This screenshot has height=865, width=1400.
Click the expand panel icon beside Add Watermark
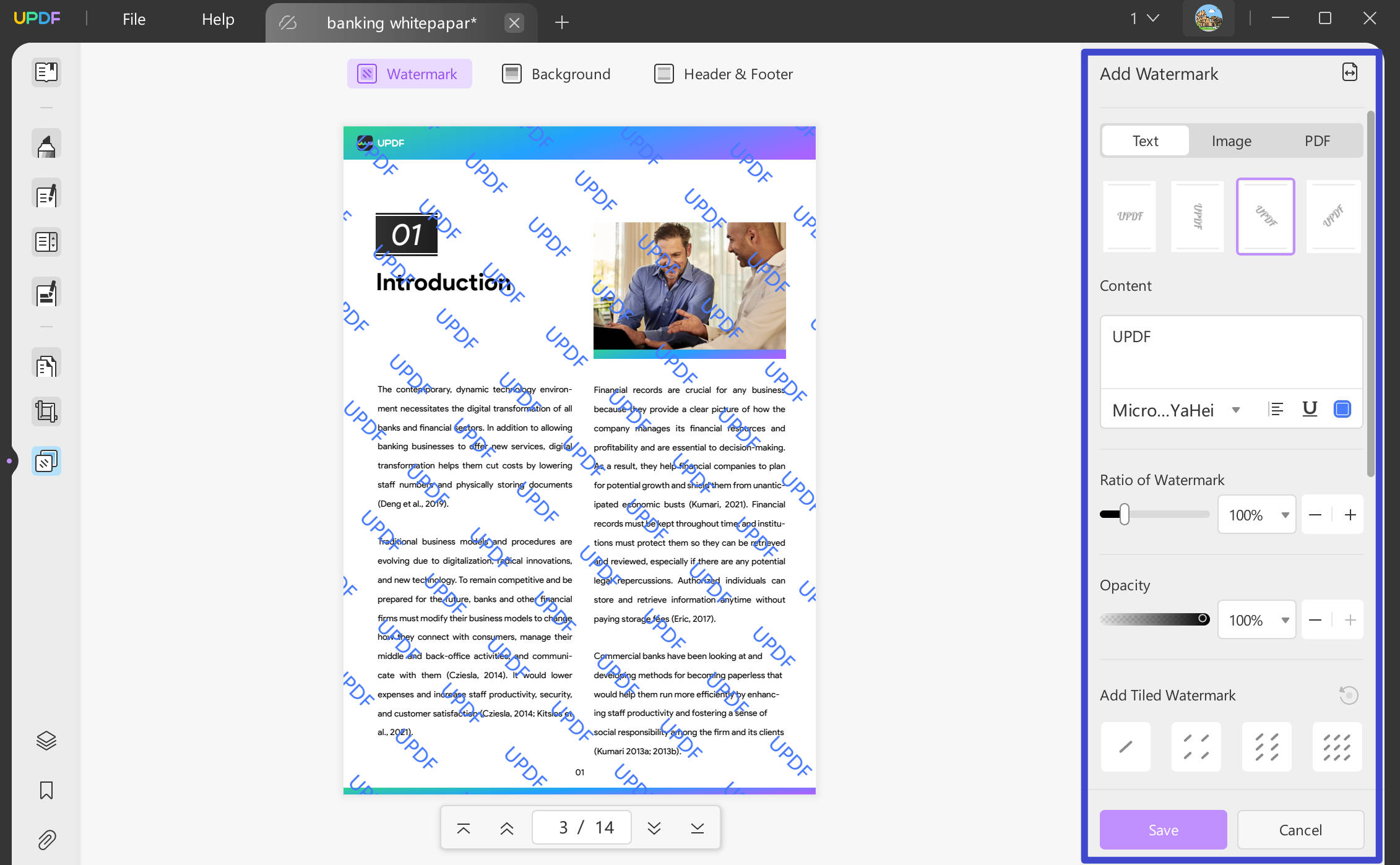[x=1350, y=72]
